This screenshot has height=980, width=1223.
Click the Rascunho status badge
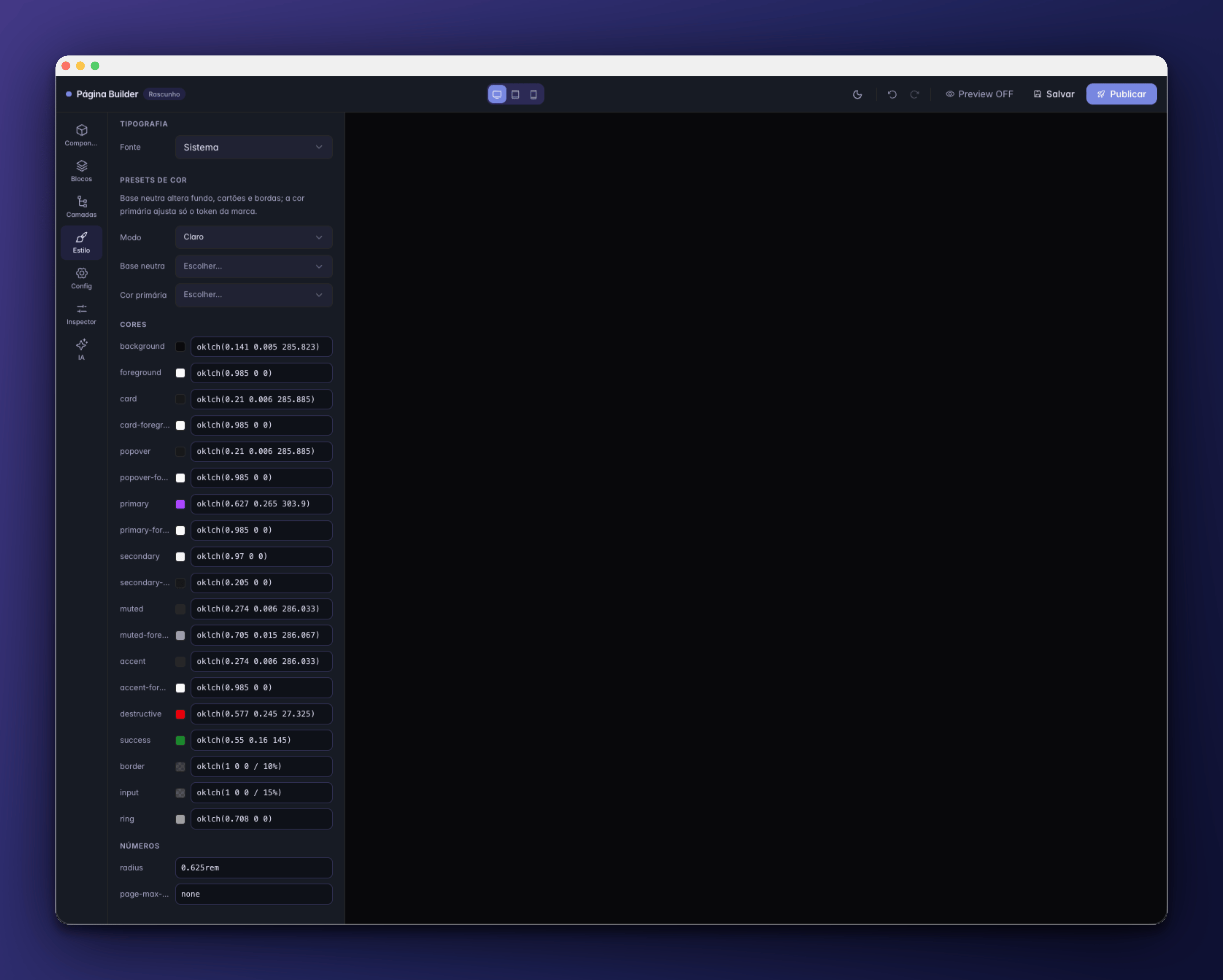click(x=164, y=94)
